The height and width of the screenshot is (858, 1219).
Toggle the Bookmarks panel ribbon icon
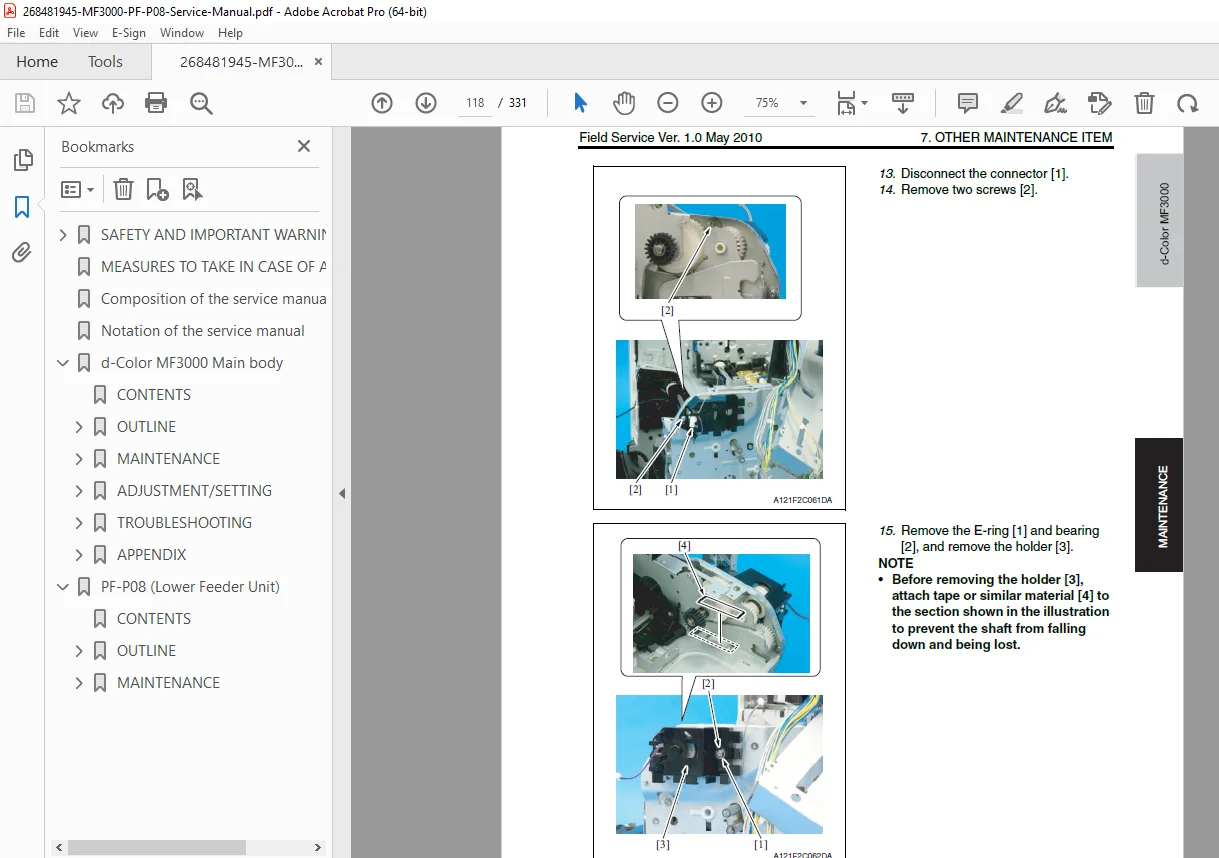[x=22, y=207]
